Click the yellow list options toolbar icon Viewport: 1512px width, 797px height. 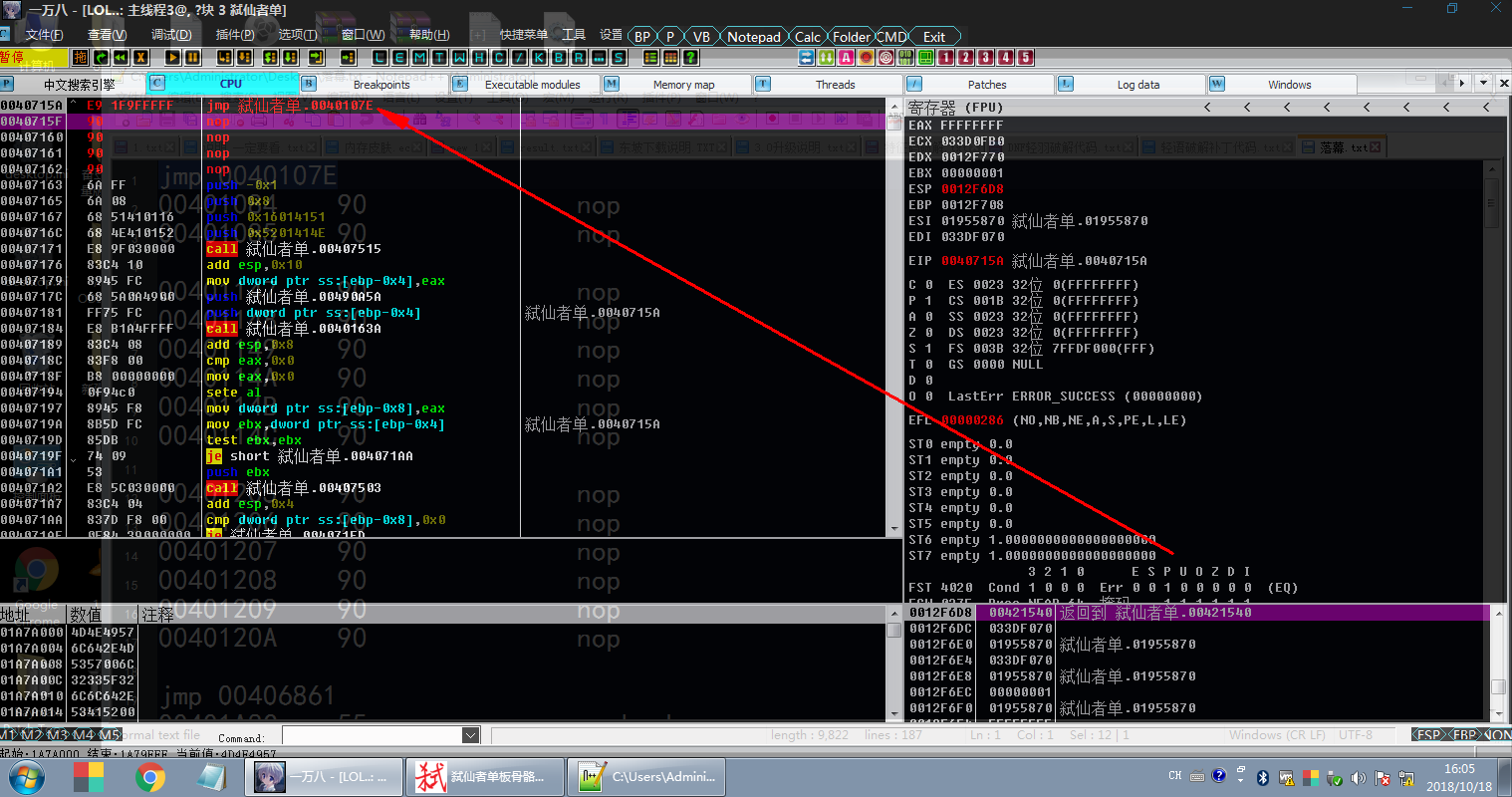[x=650, y=57]
